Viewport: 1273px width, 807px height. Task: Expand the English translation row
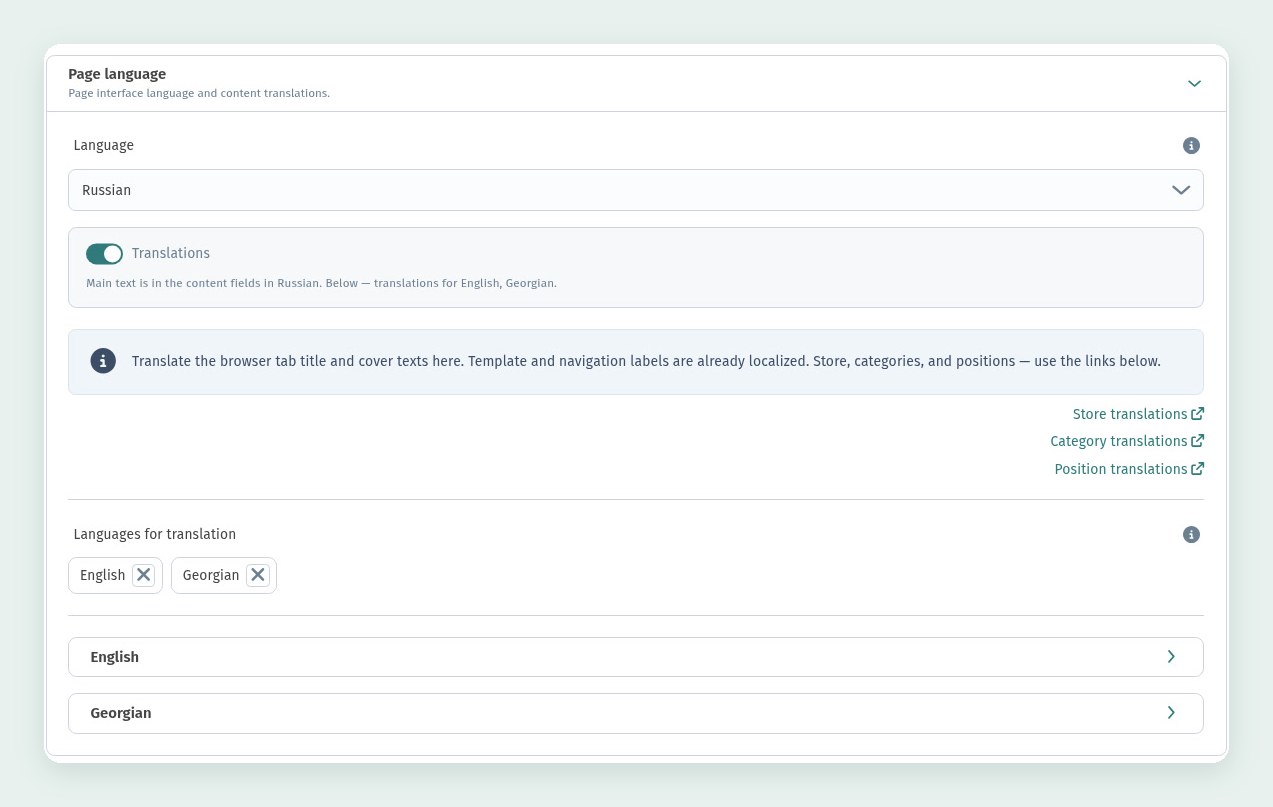[636, 657]
